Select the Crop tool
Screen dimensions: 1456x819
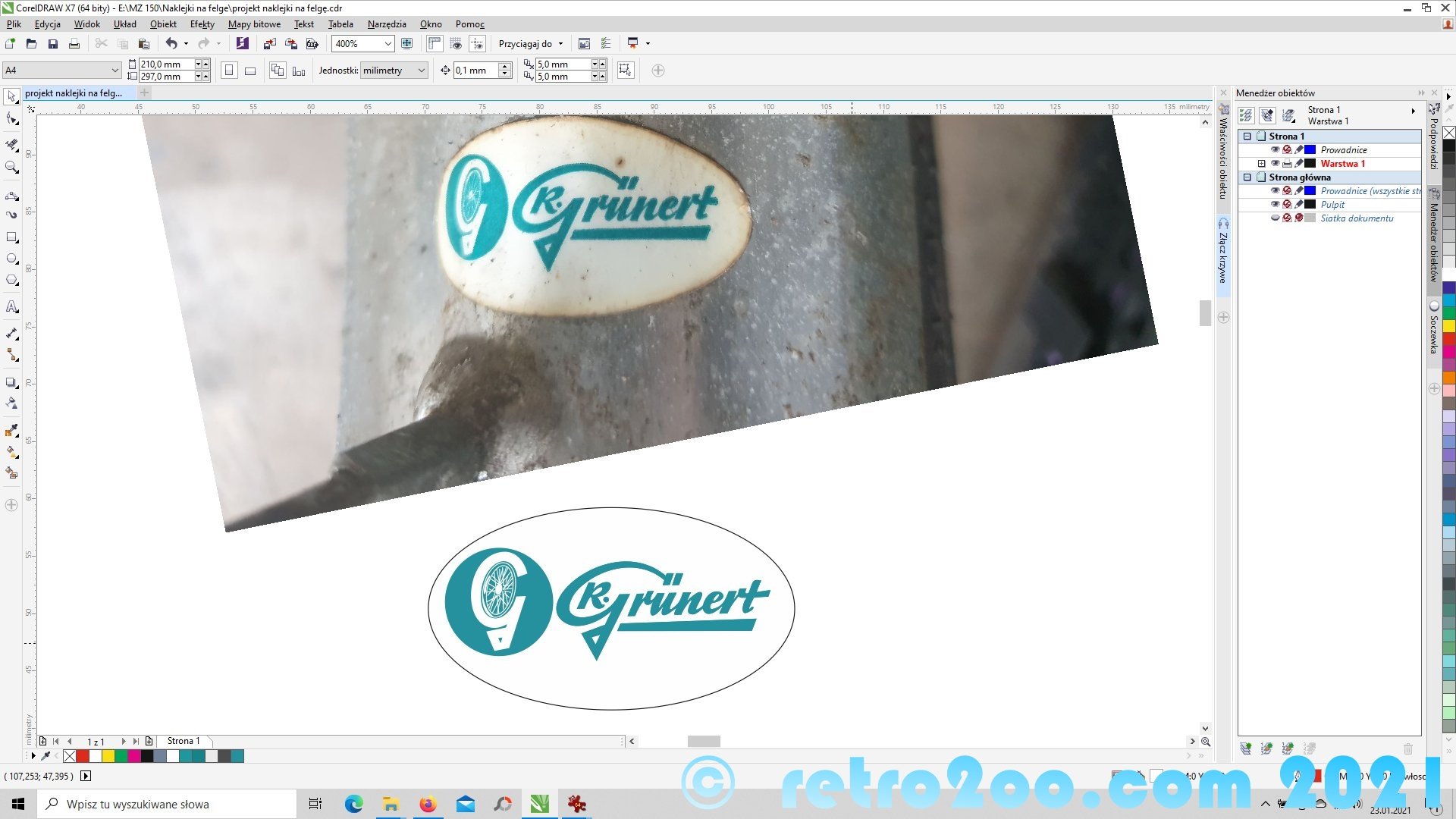coord(12,144)
